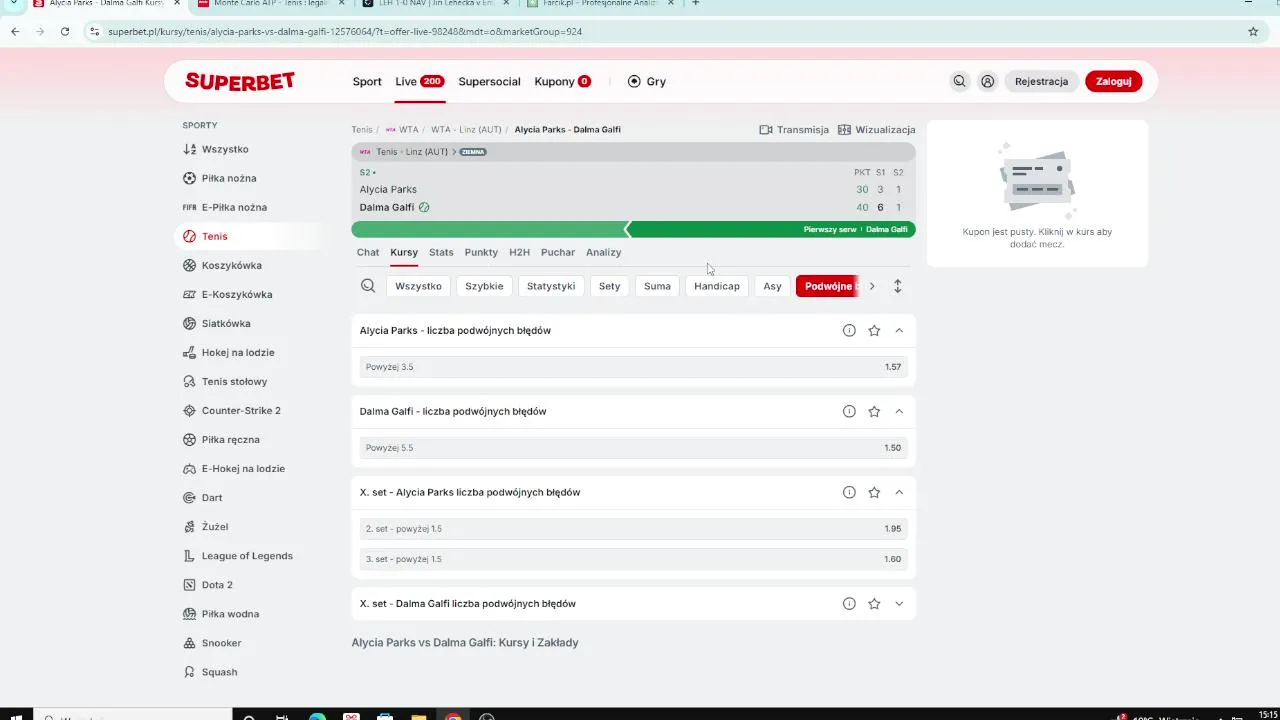Collapse Dalma Galfi liczba podwójnych błędów market
The height and width of the screenshot is (720, 1280).
click(899, 411)
